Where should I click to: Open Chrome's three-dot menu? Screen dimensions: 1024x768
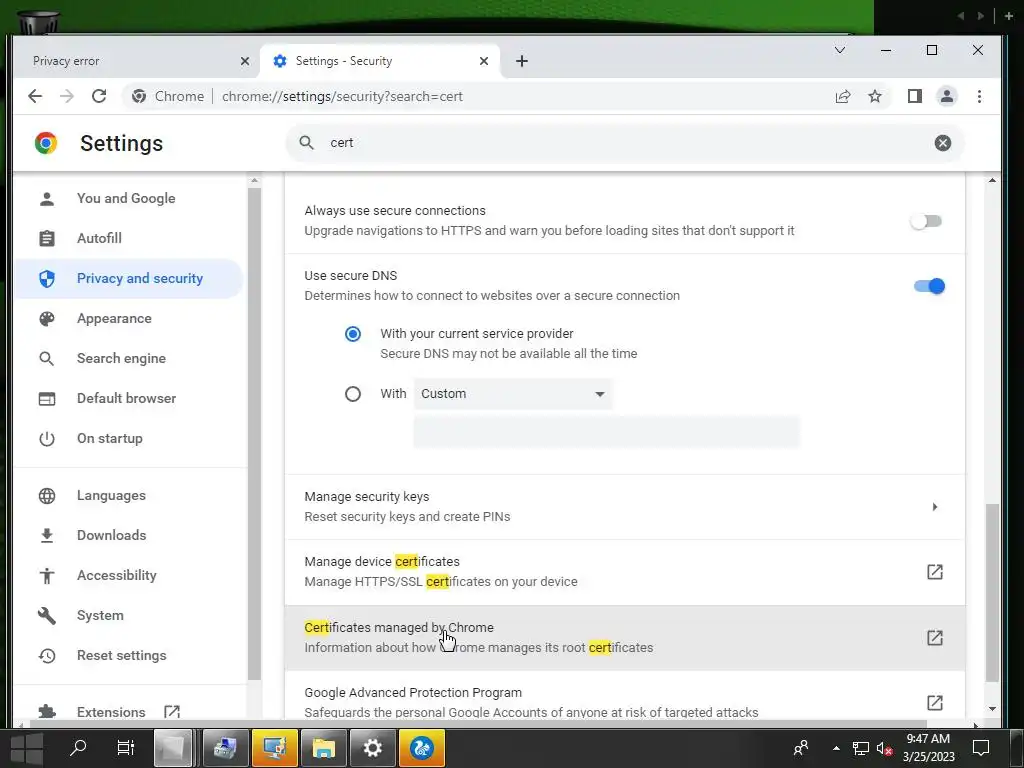pyautogui.click(x=979, y=97)
